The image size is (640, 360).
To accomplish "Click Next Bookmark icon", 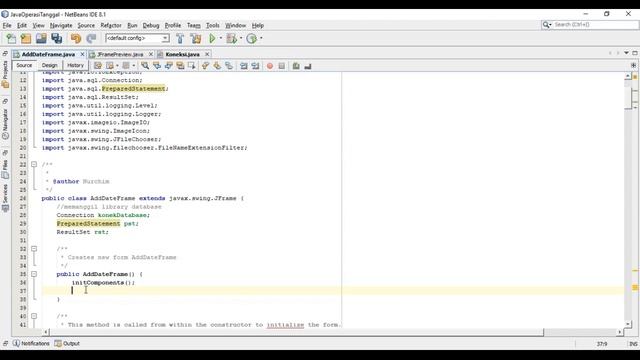I will click(x=217, y=65).
